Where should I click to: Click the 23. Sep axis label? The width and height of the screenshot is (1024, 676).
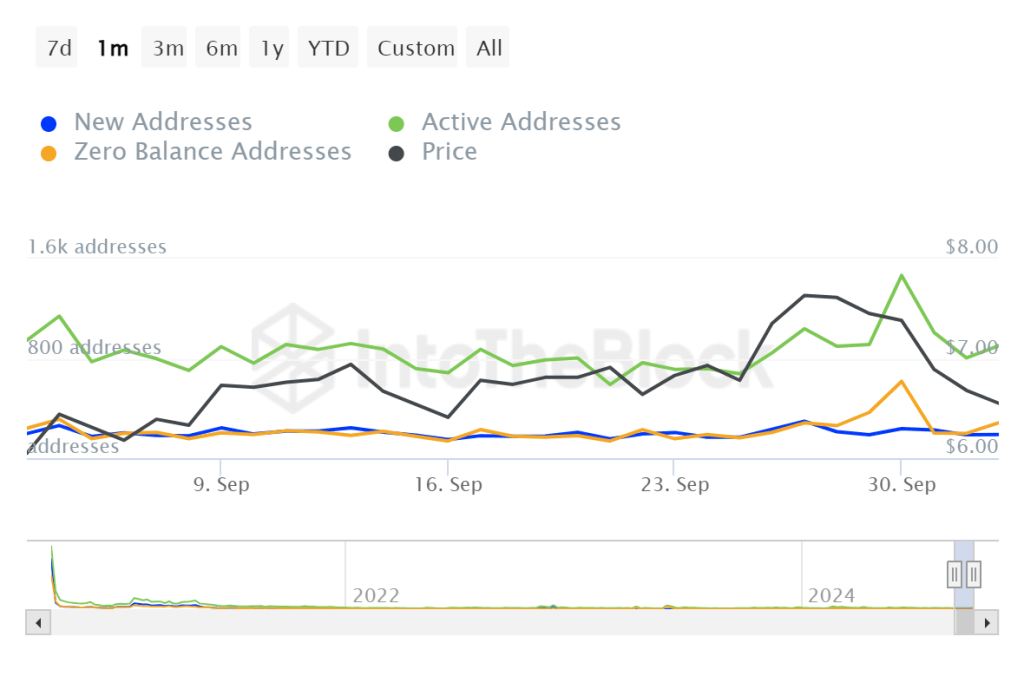coord(675,485)
